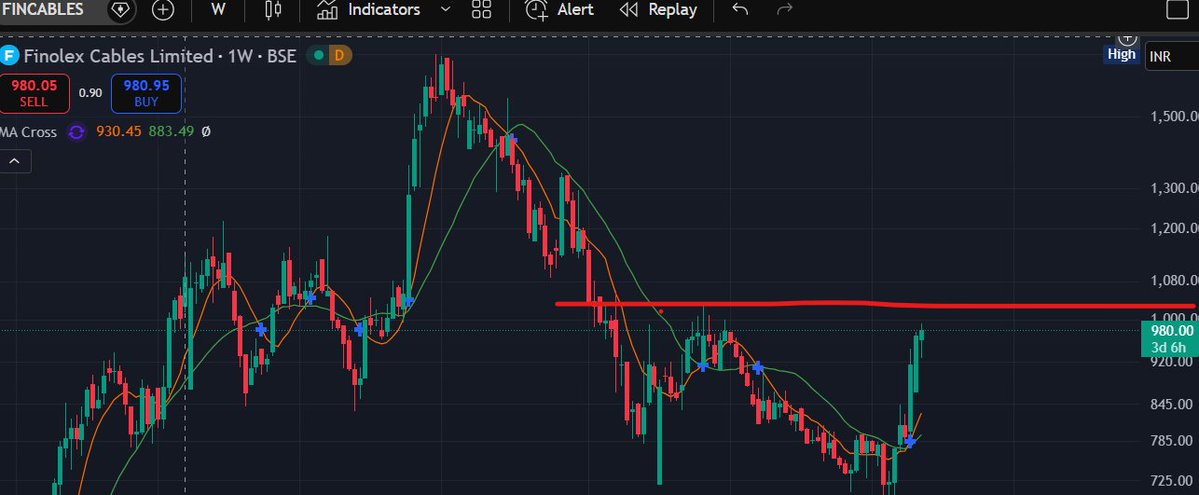Select the red horizontal resistance line
The height and width of the screenshot is (495, 1199).
click(x=874, y=304)
